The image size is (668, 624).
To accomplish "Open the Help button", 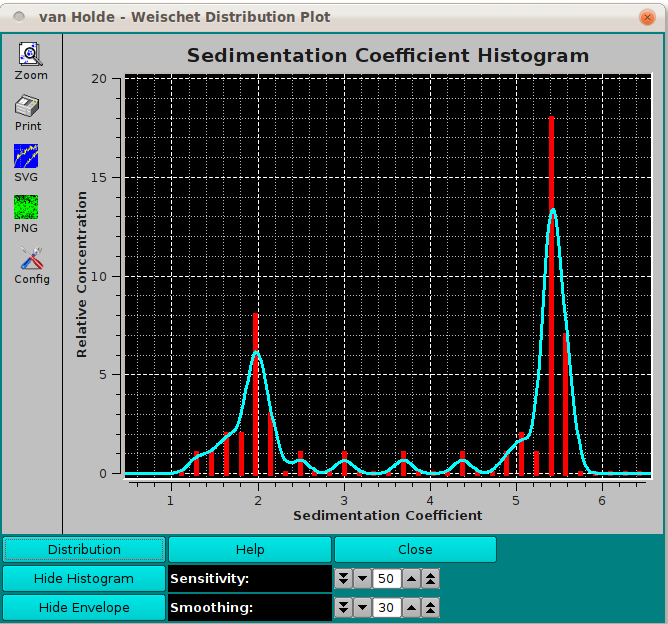I will coord(250,550).
